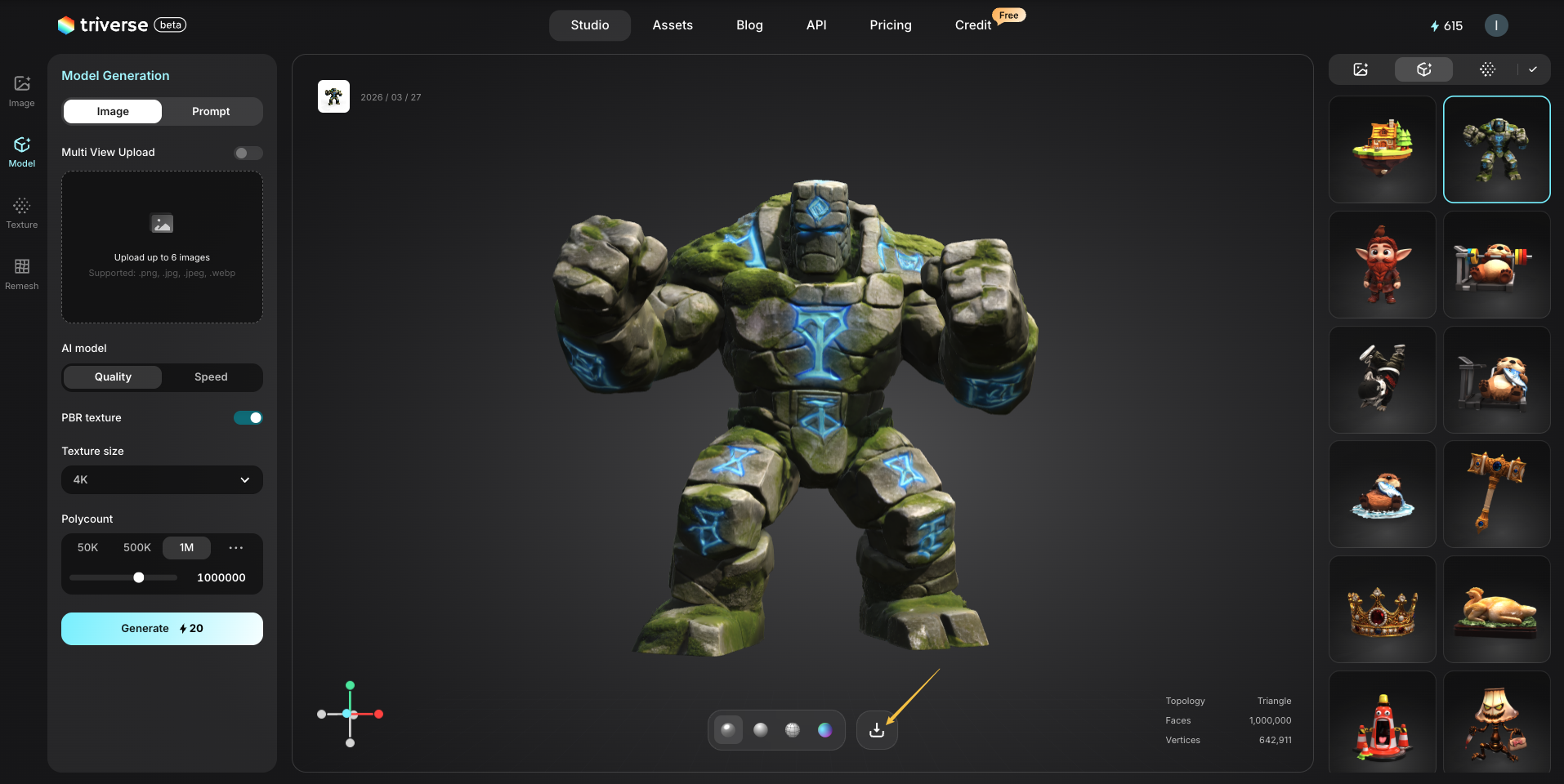
Task: Open the Image tool in sidebar
Action: 22,91
